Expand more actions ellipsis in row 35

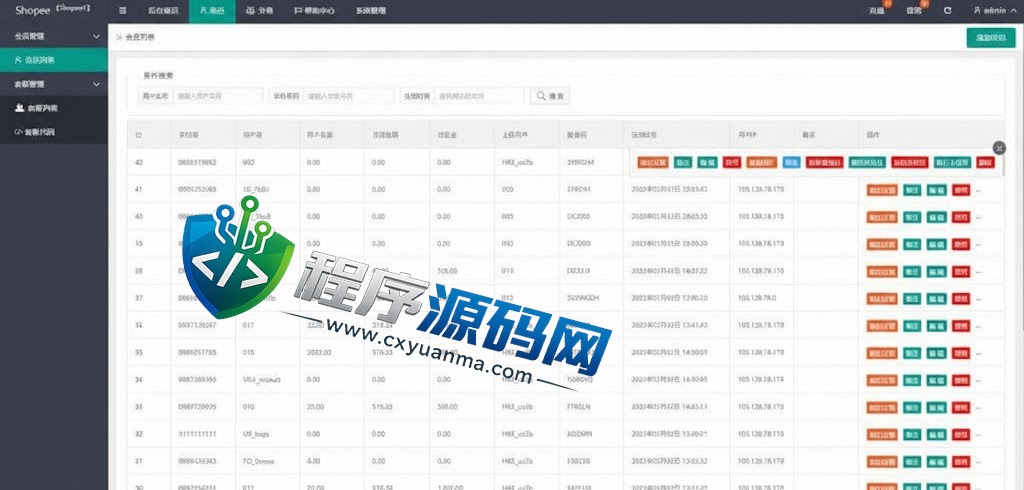pyautogui.click(x=978, y=353)
